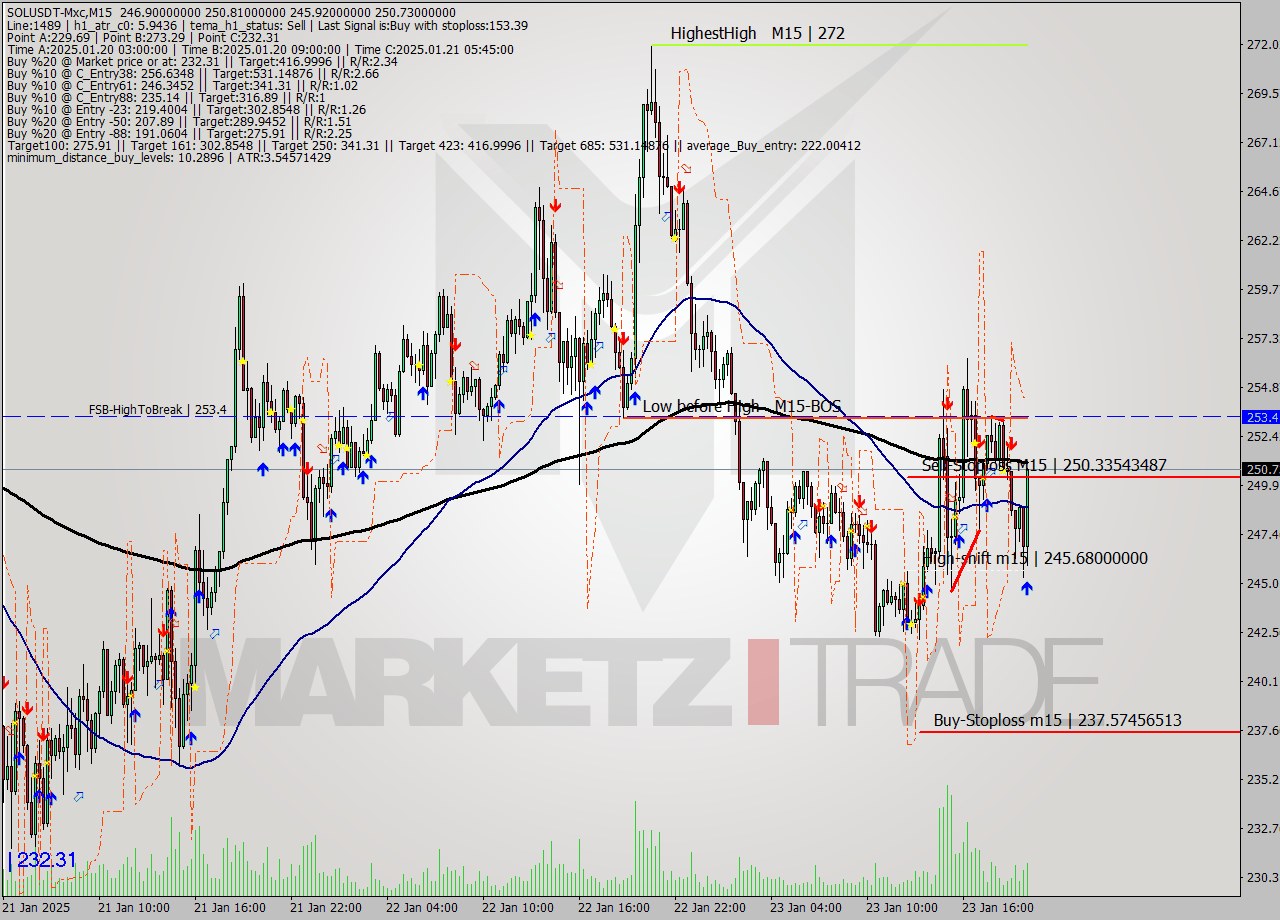The height and width of the screenshot is (920, 1280).
Task: Click the Low before High M15-BOS label
Action: tap(741, 406)
